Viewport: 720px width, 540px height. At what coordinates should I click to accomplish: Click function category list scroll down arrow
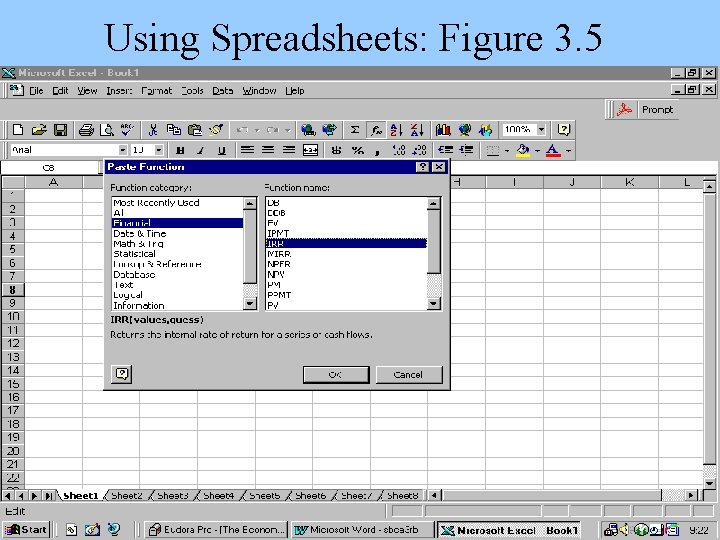pos(250,303)
